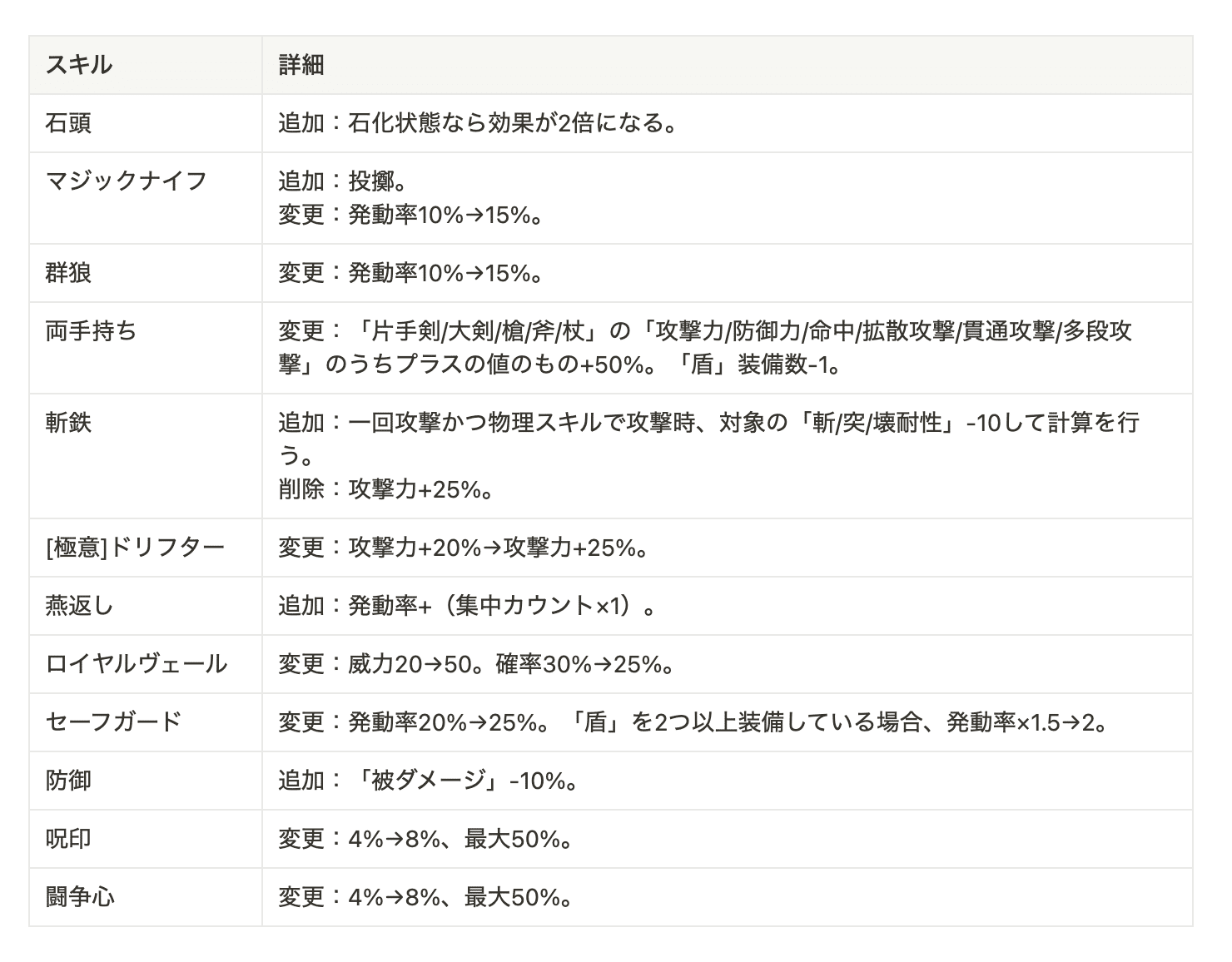Click the 威力20→50 detail cell
The image size is (1232, 962).
pyautogui.click(x=727, y=664)
